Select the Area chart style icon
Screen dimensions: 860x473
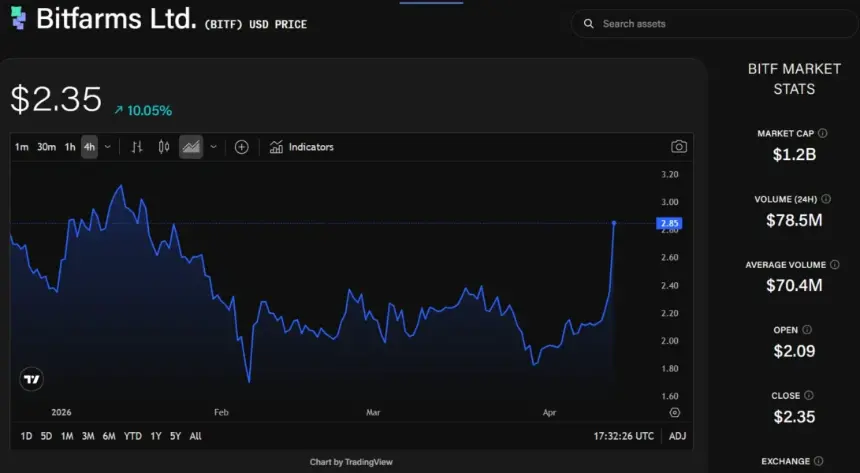tap(191, 147)
